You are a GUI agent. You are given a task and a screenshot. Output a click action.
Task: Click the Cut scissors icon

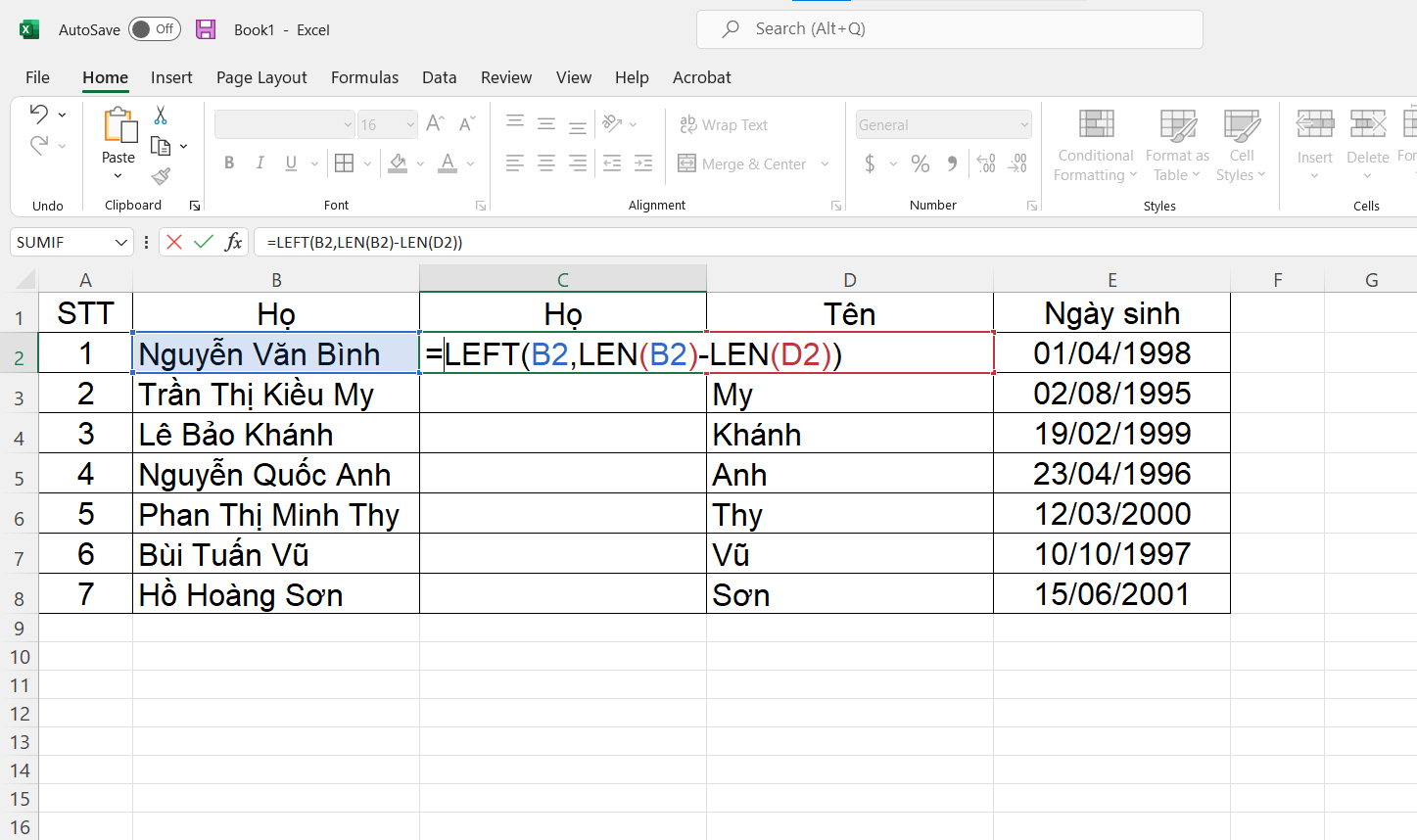coord(161,116)
